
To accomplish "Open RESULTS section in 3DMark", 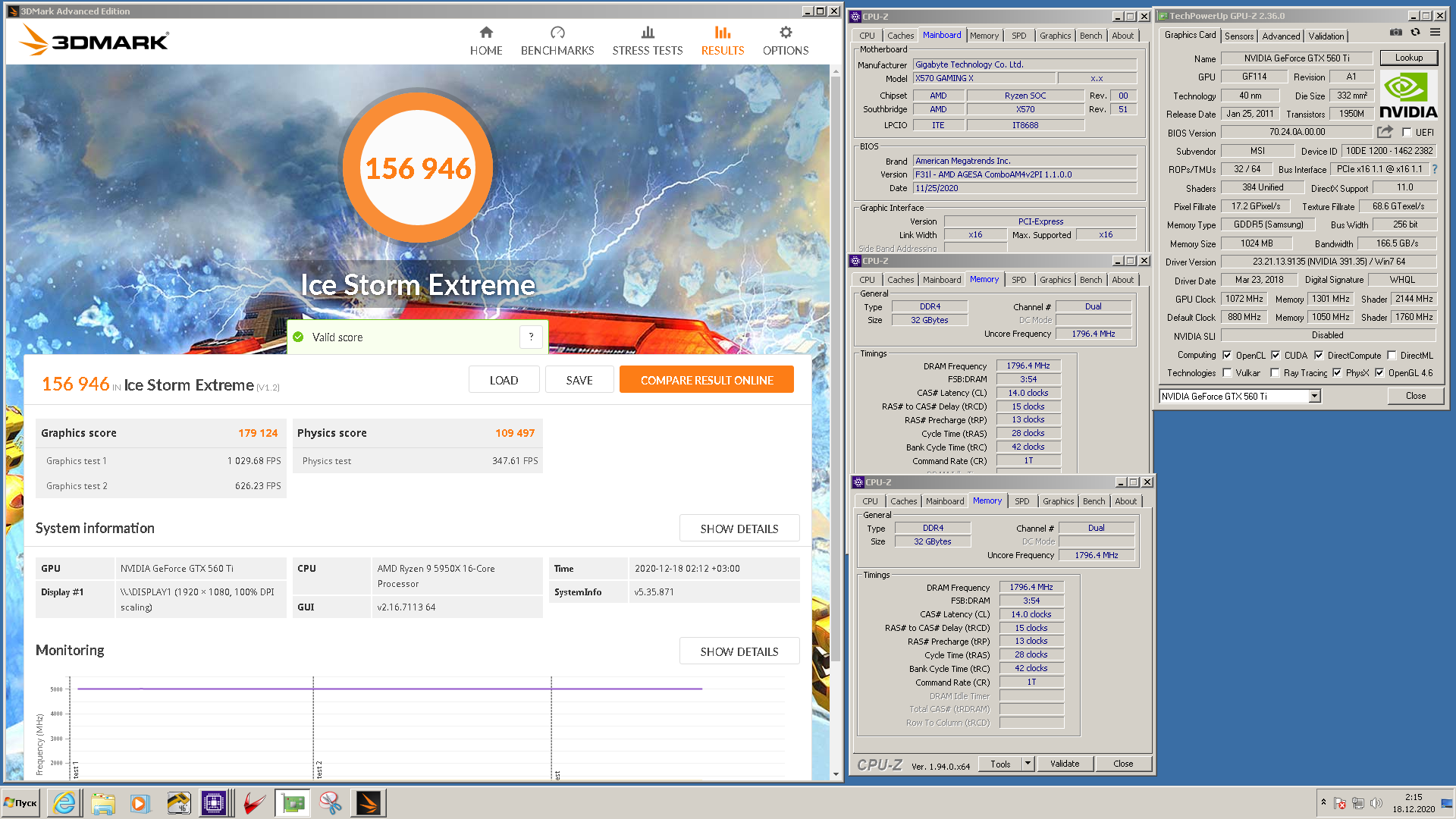I will (x=723, y=40).
